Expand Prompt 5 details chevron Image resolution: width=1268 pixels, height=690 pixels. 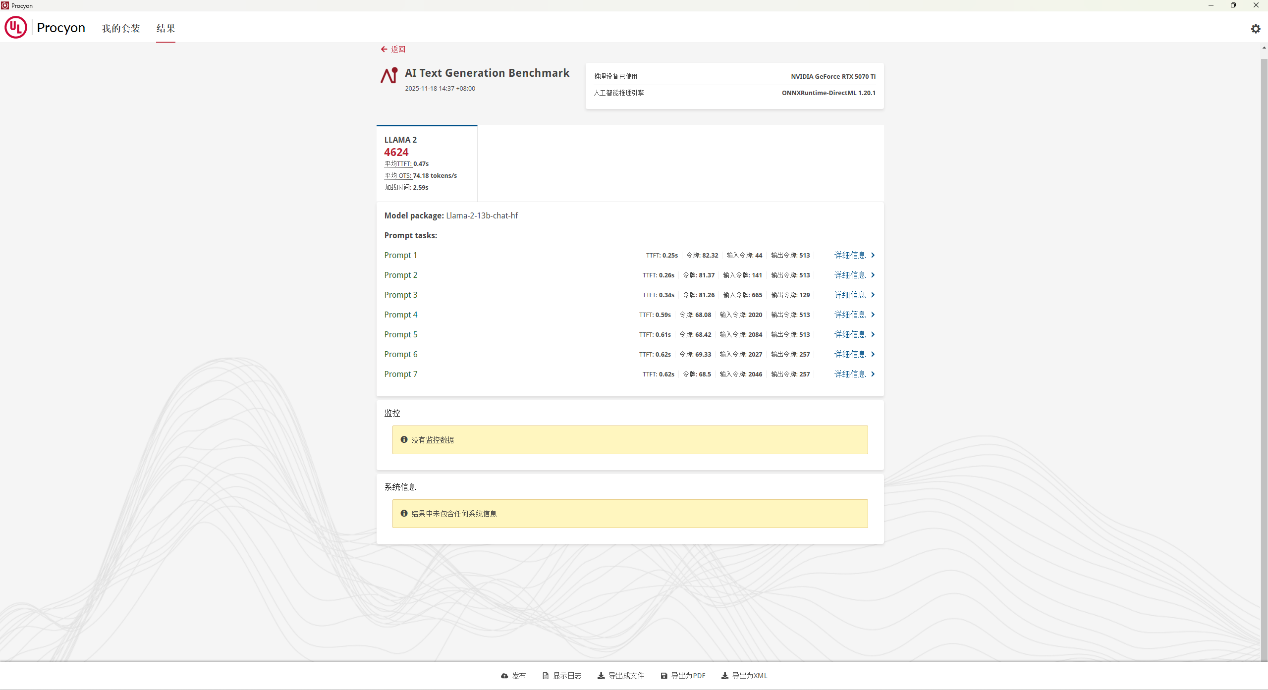873,334
